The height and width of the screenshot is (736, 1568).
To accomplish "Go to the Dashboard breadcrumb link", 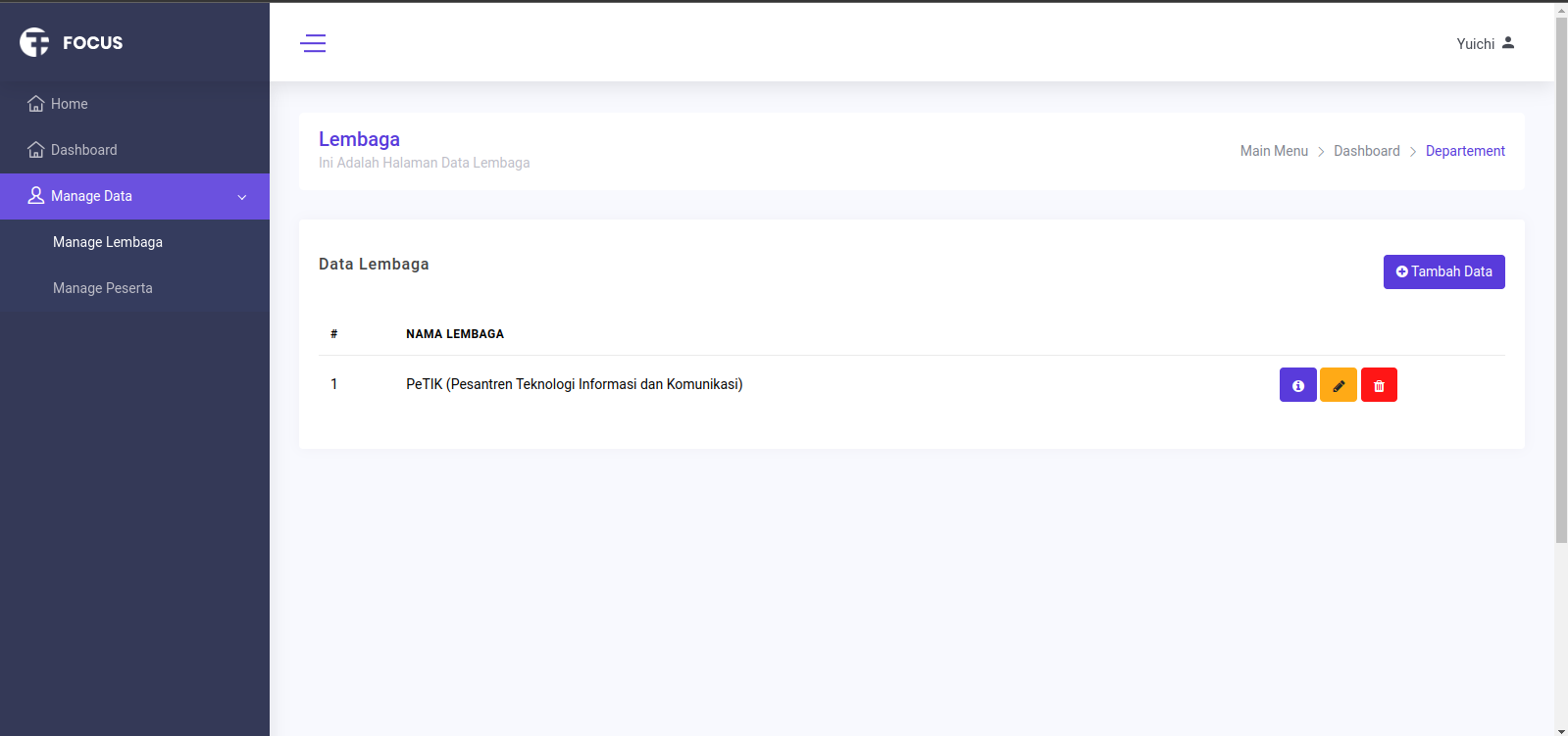I will click(1366, 151).
